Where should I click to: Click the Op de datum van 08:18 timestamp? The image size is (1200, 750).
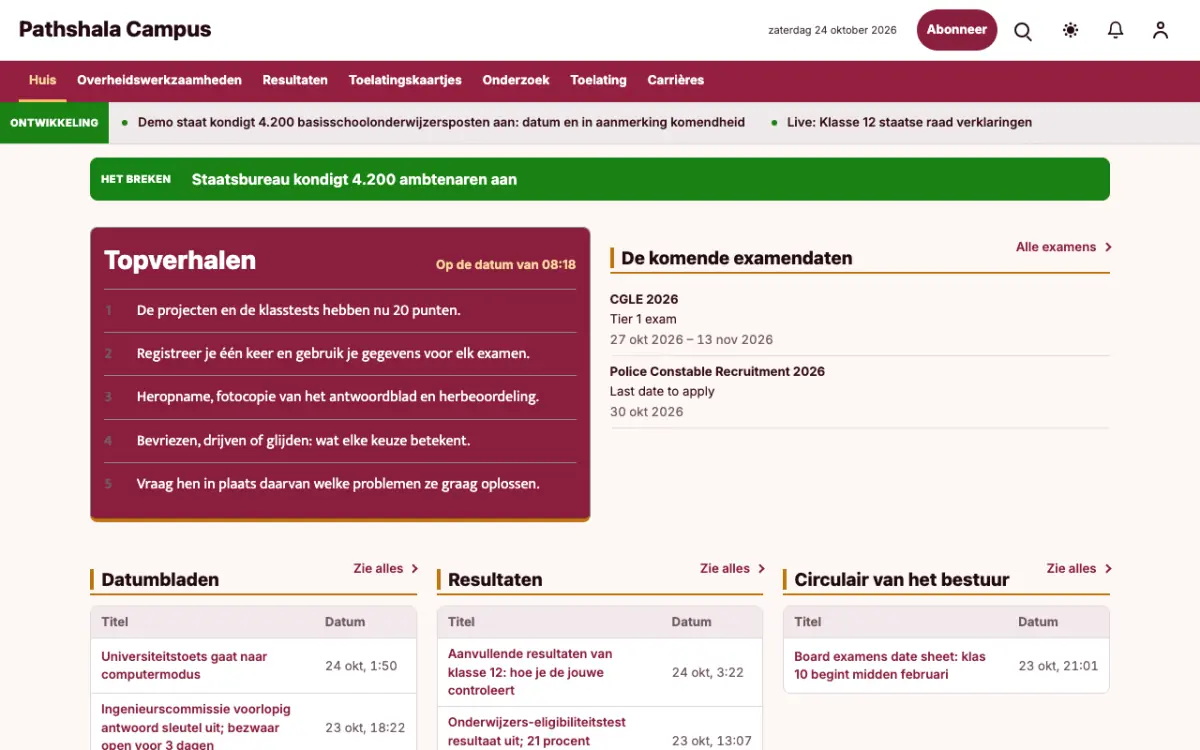pos(506,265)
